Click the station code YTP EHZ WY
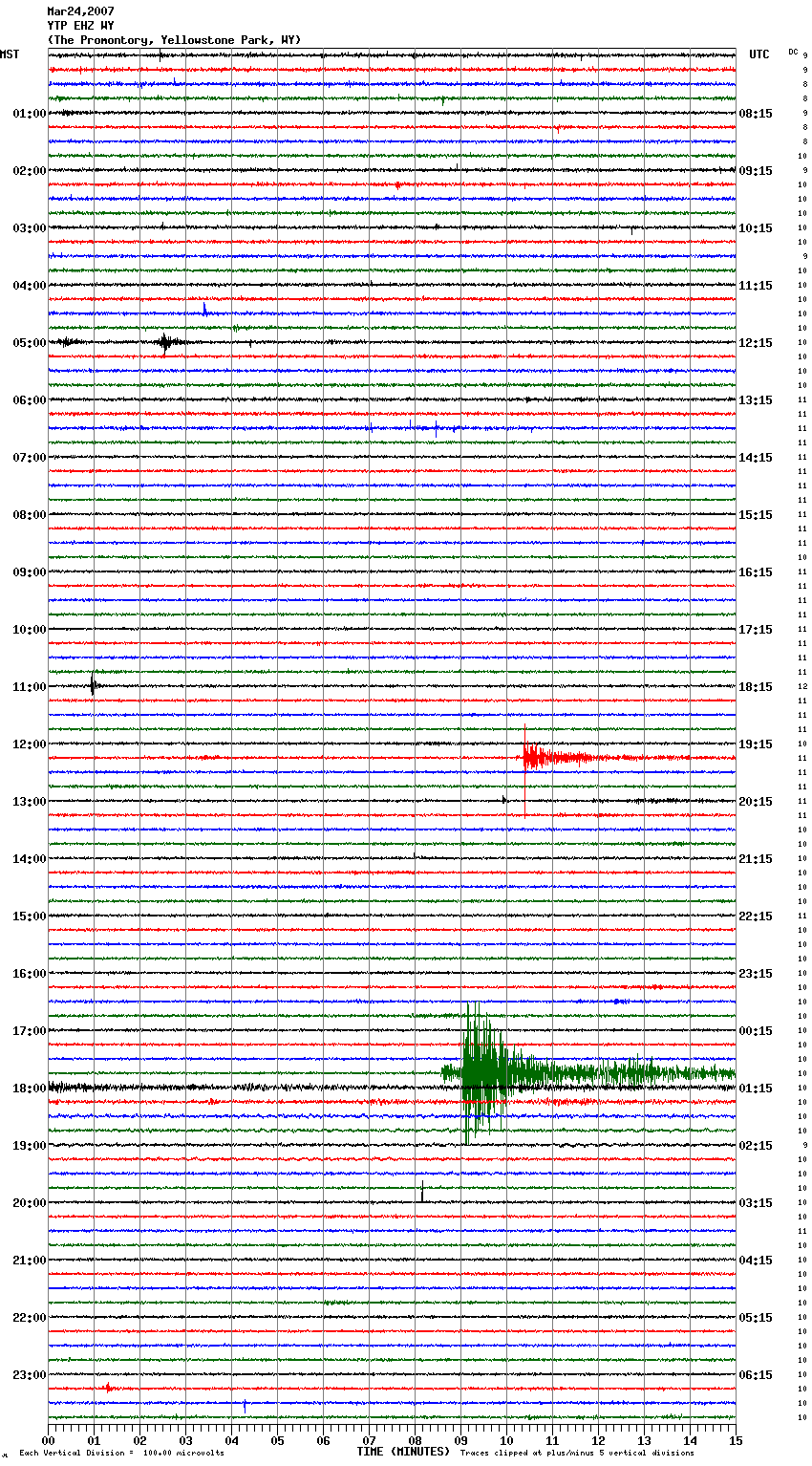The width and height of the screenshot is (812, 1466). pyautogui.click(x=80, y=26)
